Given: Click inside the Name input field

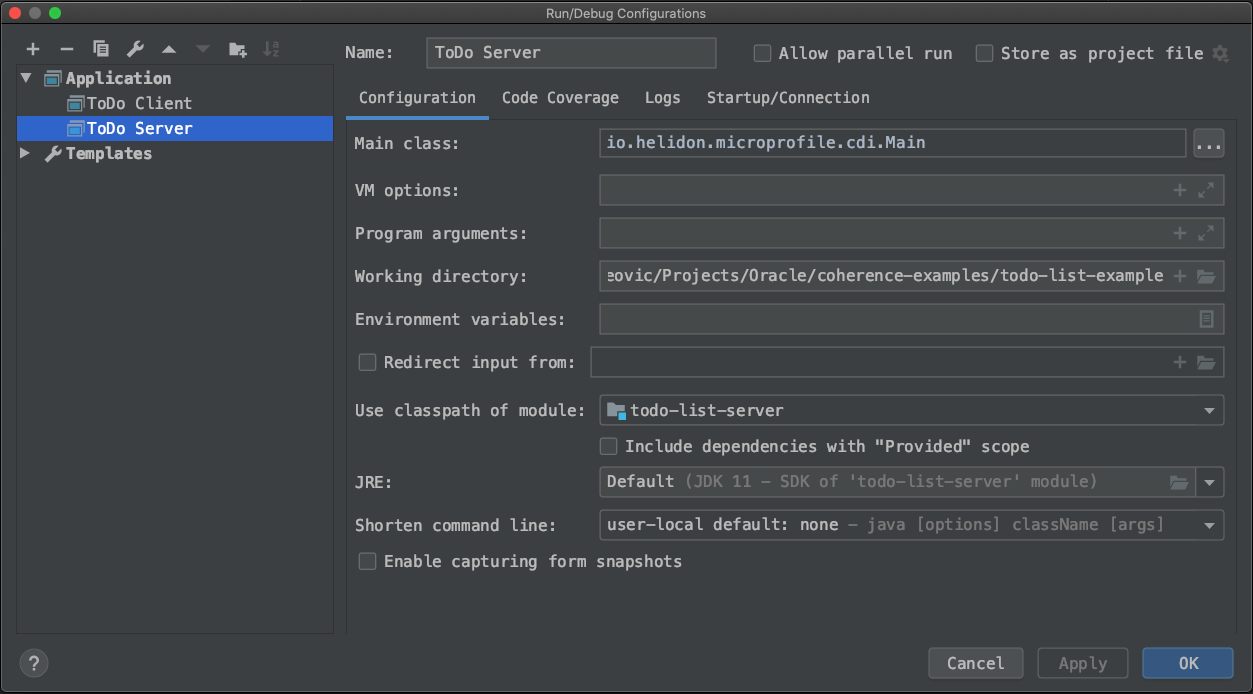Looking at the screenshot, I should 570,52.
